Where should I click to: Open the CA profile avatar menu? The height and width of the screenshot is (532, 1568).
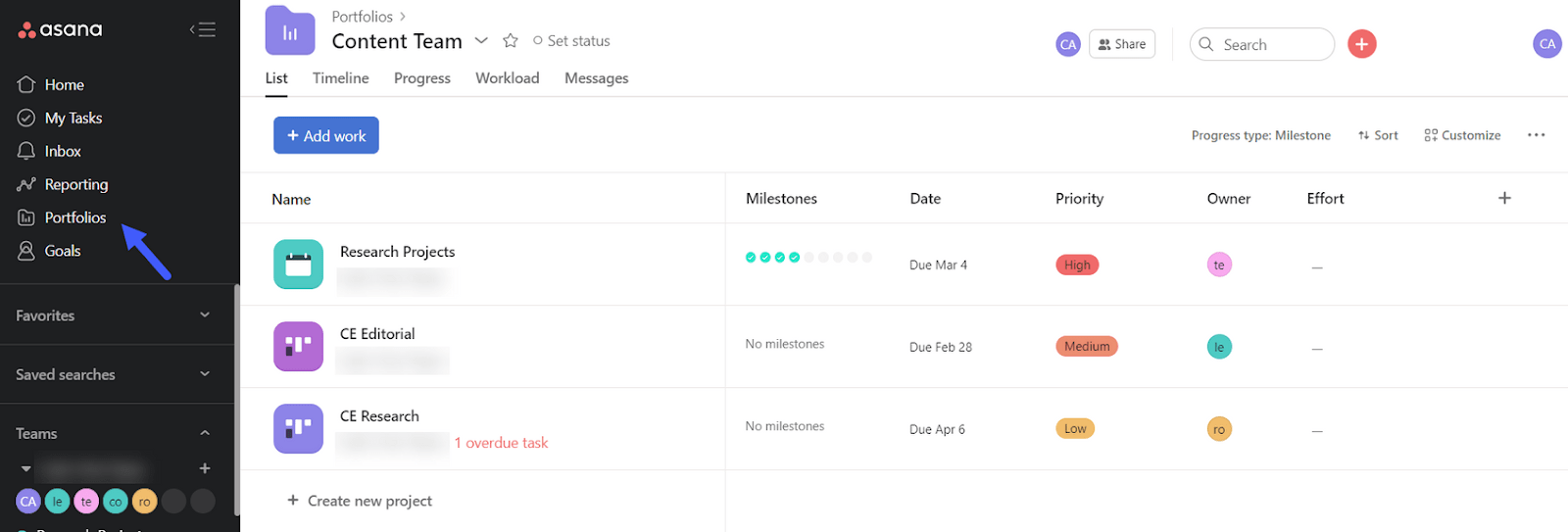point(1547,44)
